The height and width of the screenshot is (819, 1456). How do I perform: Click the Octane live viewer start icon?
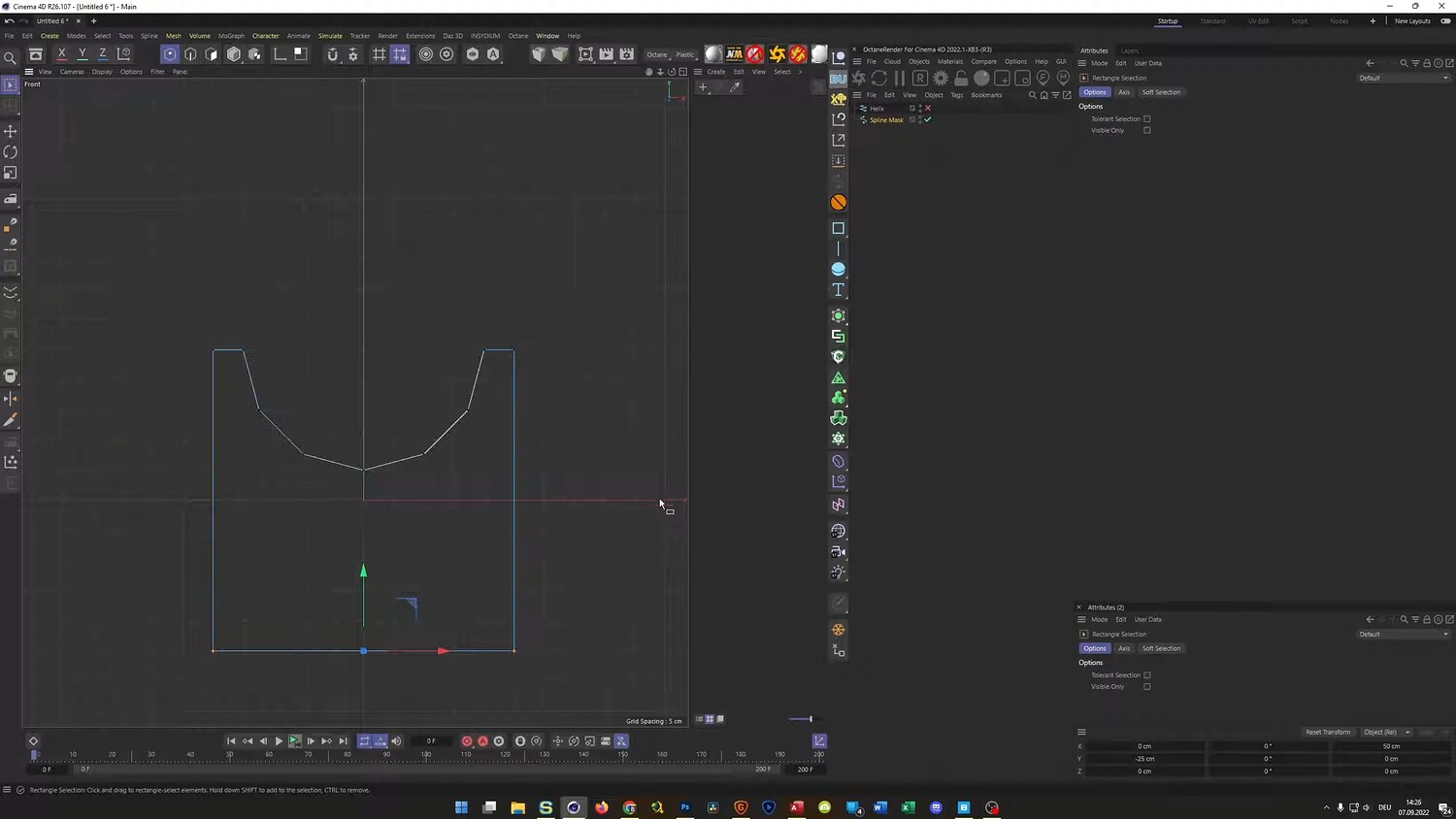(x=858, y=78)
